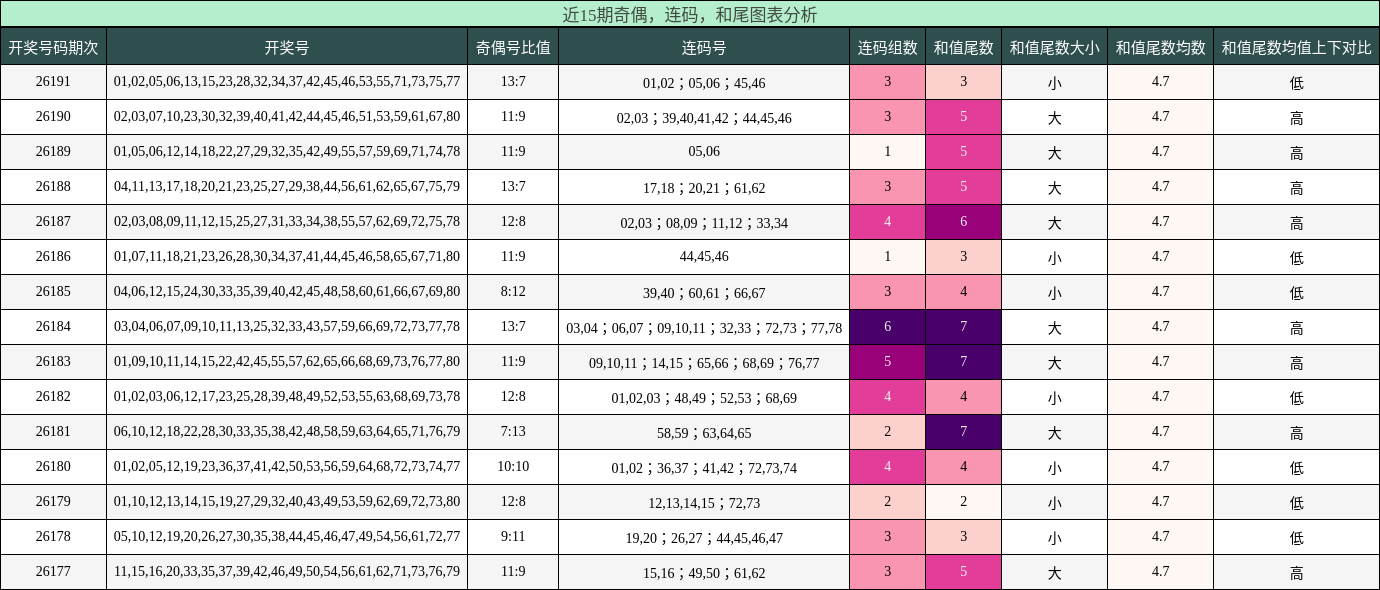The image size is (1380, 590).
Task: Select issue number 26182
Action: (53, 397)
